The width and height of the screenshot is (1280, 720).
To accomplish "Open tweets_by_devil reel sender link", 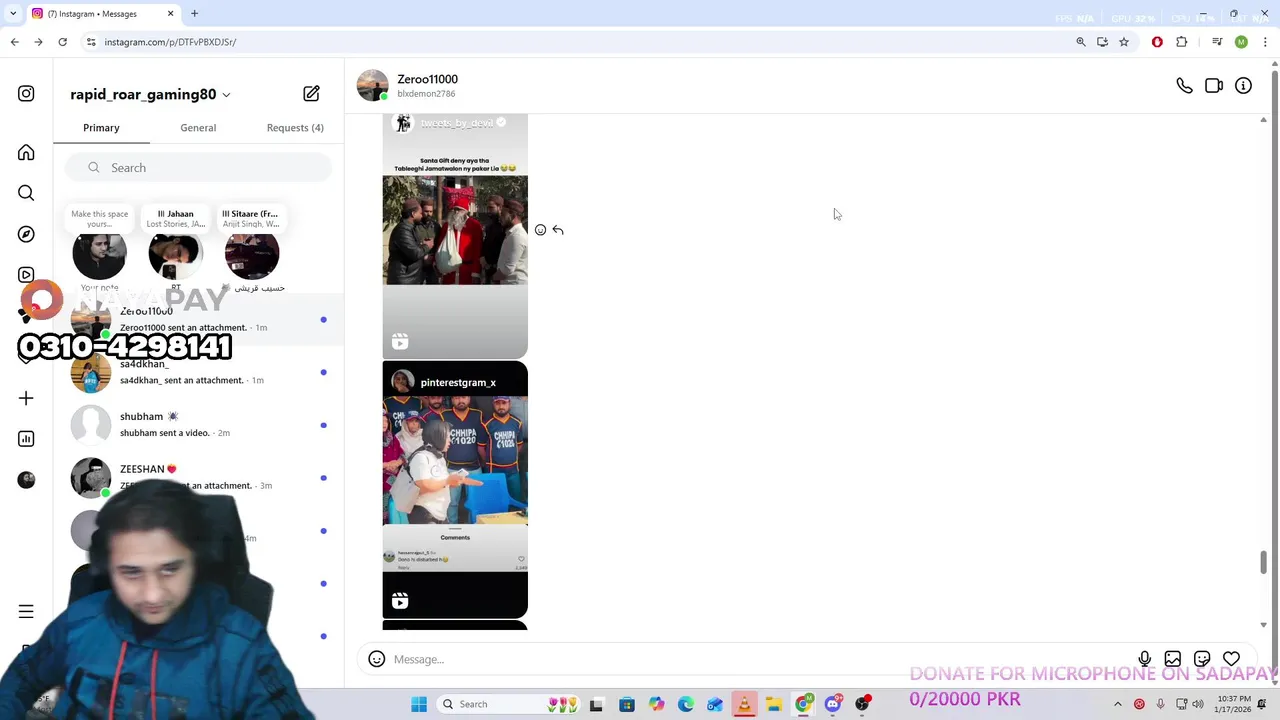I will [457, 123].
